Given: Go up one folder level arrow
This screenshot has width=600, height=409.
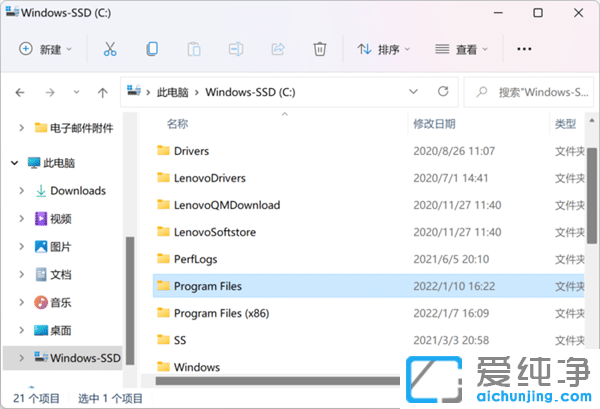Looking at the screenshot, I should click(102, 93).
